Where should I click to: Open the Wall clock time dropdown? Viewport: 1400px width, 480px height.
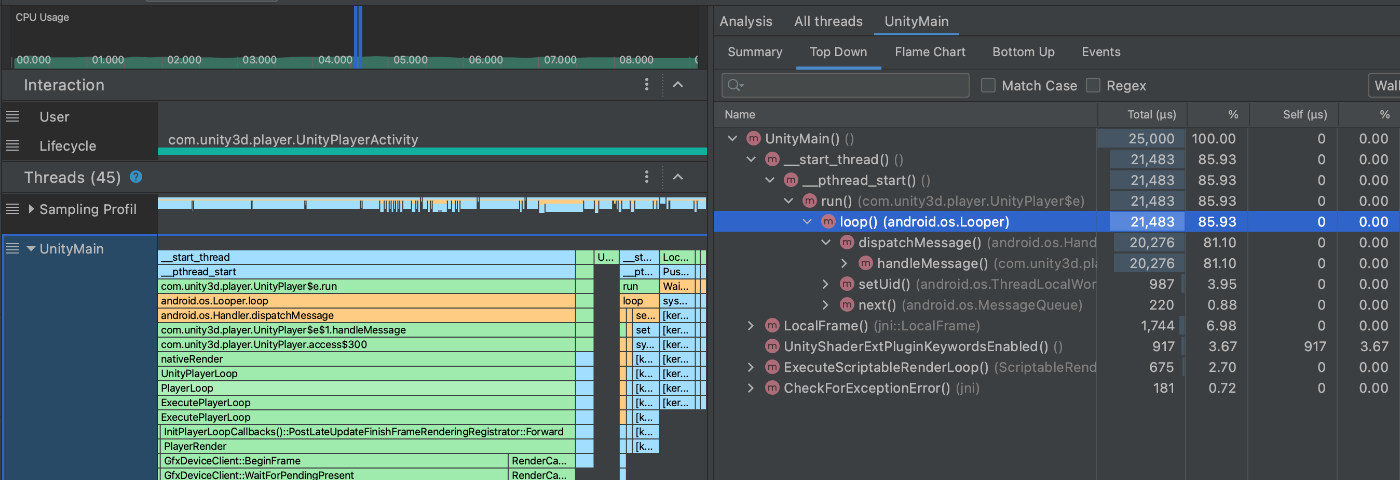(x=1384, y=86)
